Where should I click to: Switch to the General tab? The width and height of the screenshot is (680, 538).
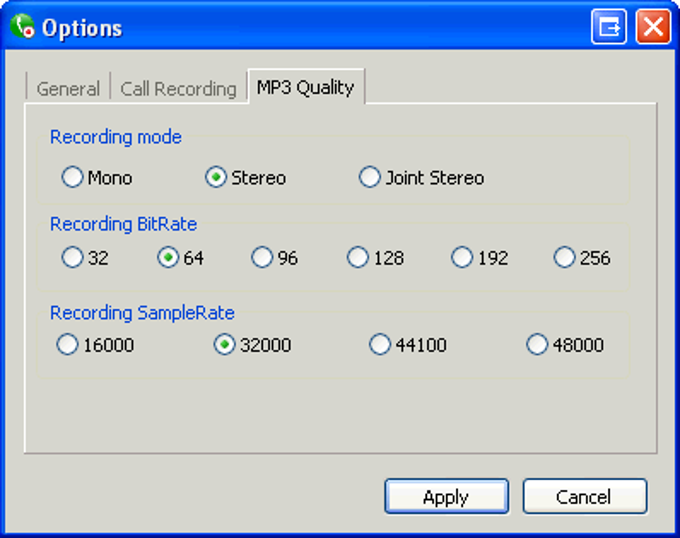(x=68, y=88)
